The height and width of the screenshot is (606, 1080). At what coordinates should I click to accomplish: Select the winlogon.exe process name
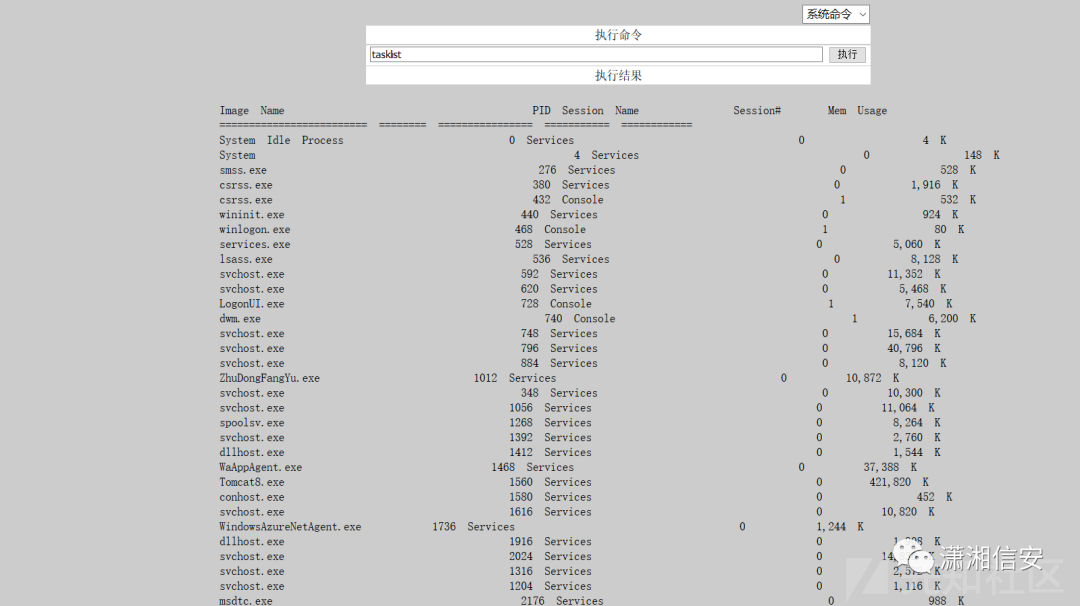tap(254, 229)
